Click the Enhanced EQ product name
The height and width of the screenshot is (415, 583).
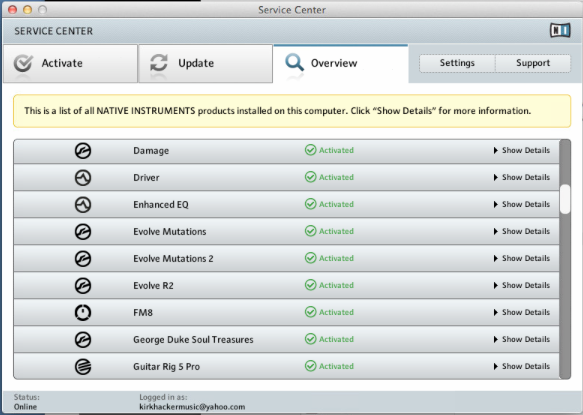point(161,205)
